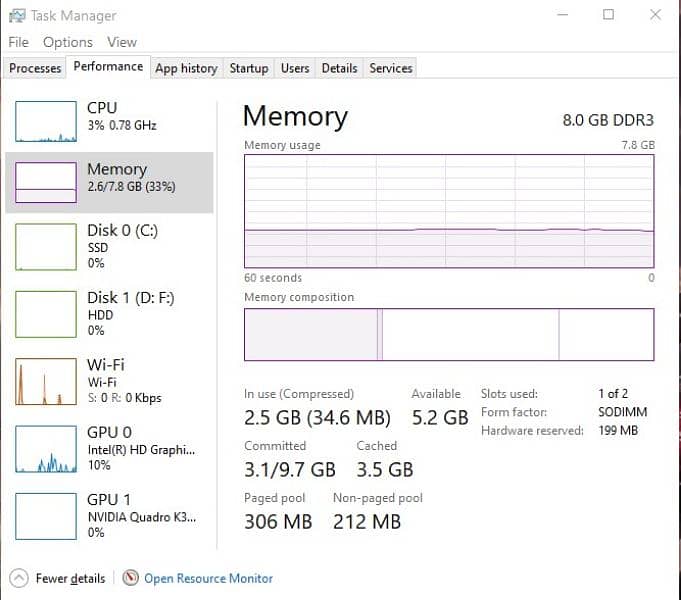
Task: Go to the Startup tab
Action: (x=248, y=68)
